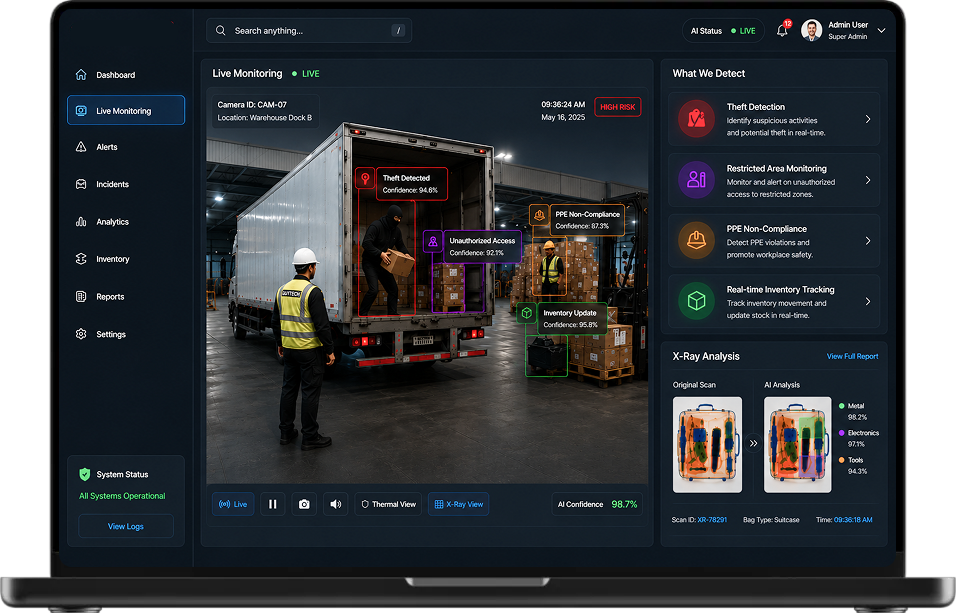
Task: Click the orange Tools legend dot
Action: click(841, 460)
